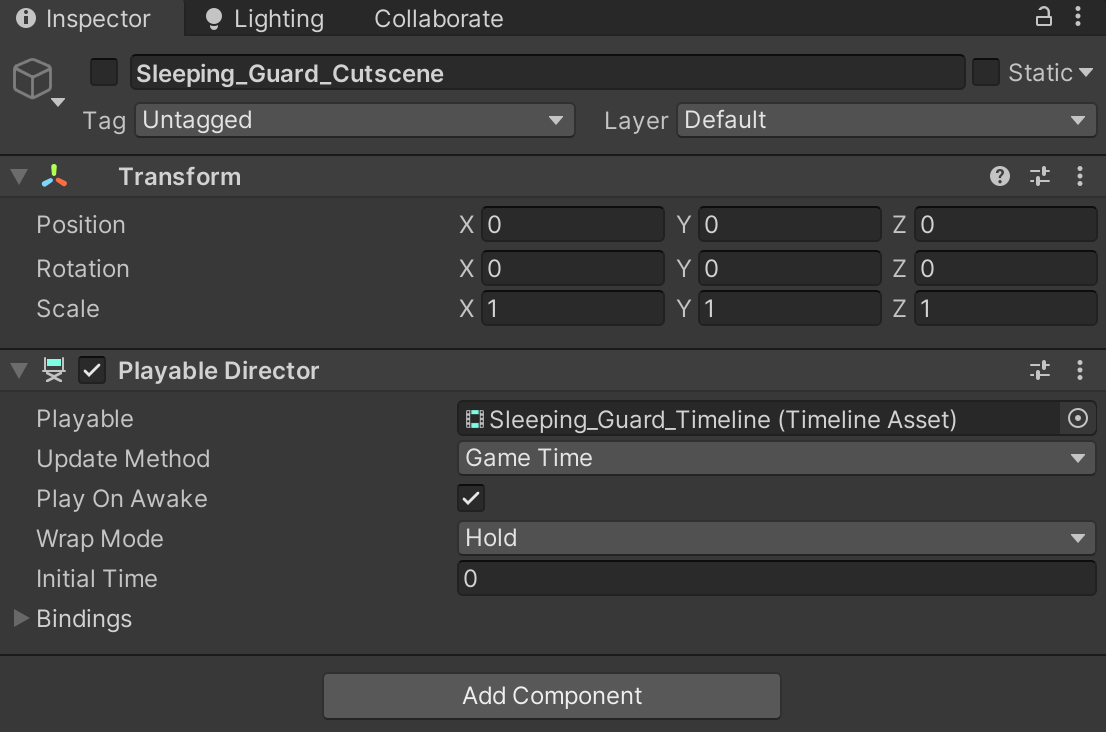Click the Initial Time field
Viewport: 1106px width, 732px height.
click(777, 578)
